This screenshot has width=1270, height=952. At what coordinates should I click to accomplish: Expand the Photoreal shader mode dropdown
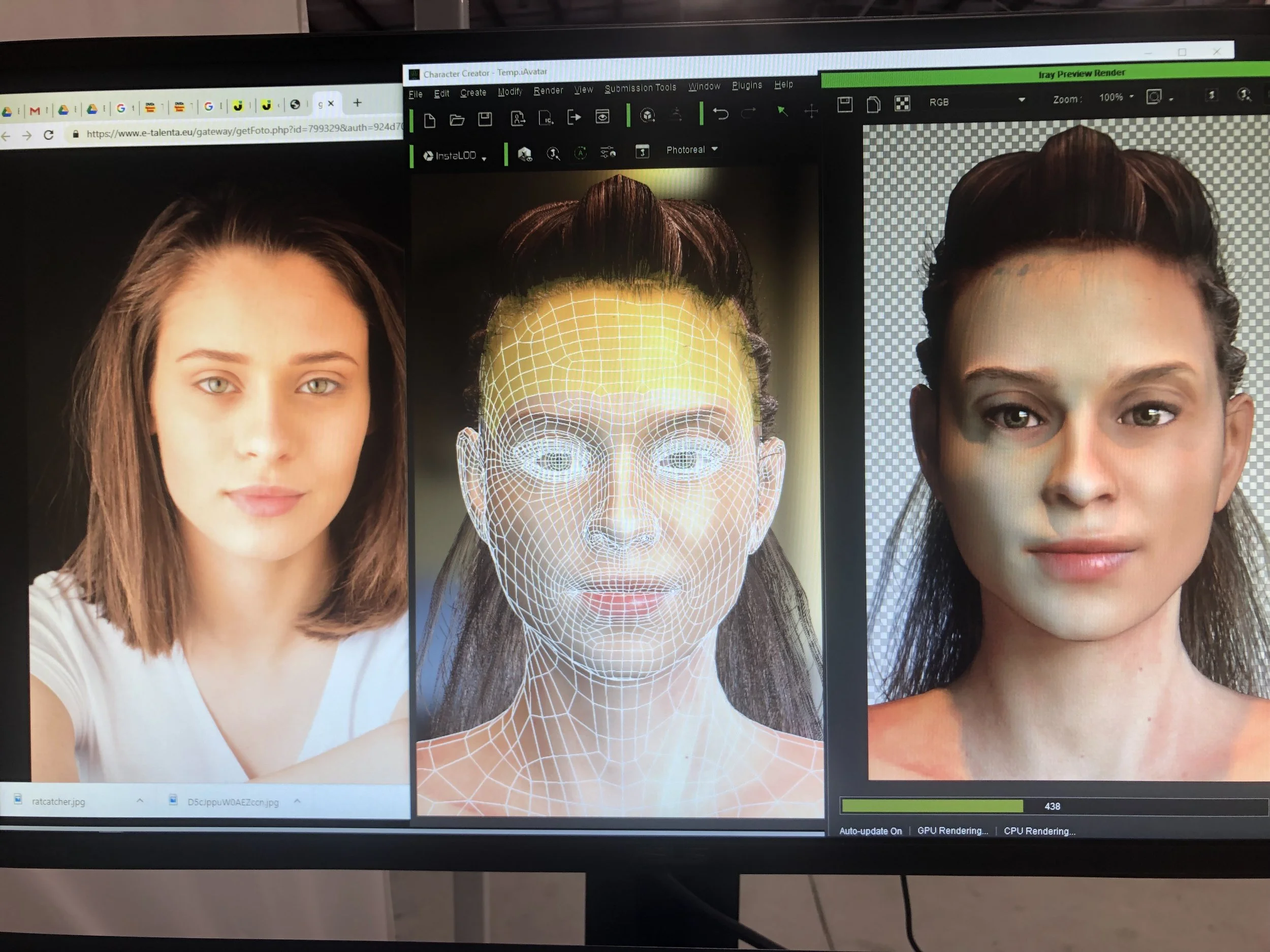(x=692, y=150)
